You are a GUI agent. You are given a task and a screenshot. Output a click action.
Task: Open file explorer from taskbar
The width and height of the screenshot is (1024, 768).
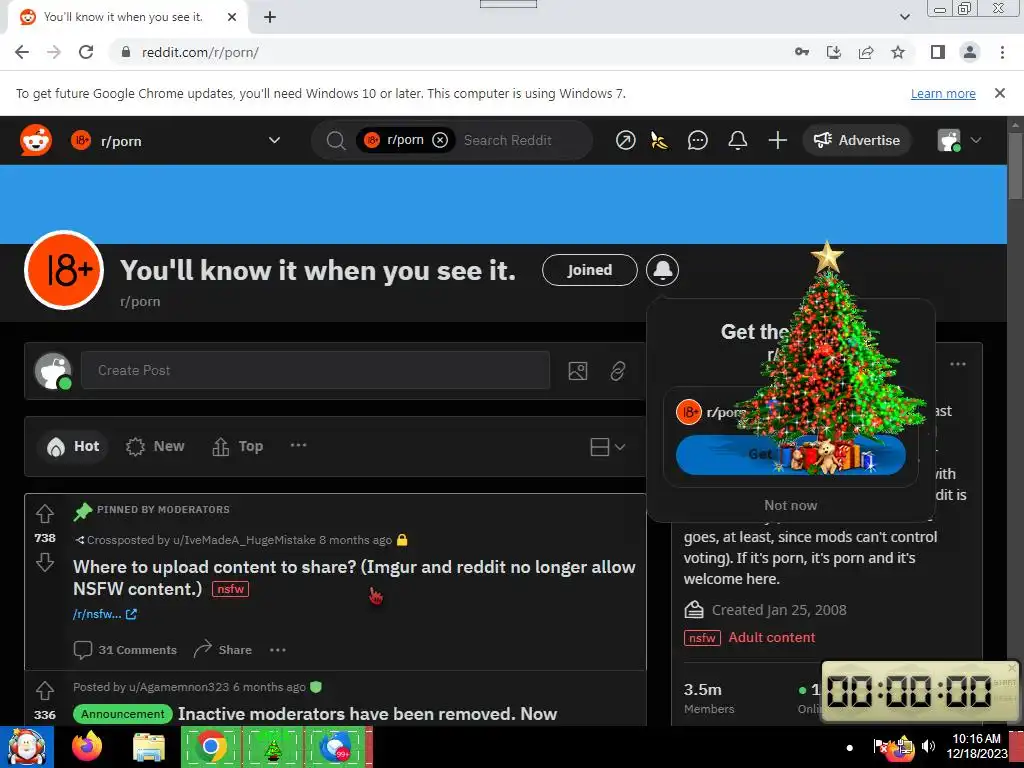[149, 747]
